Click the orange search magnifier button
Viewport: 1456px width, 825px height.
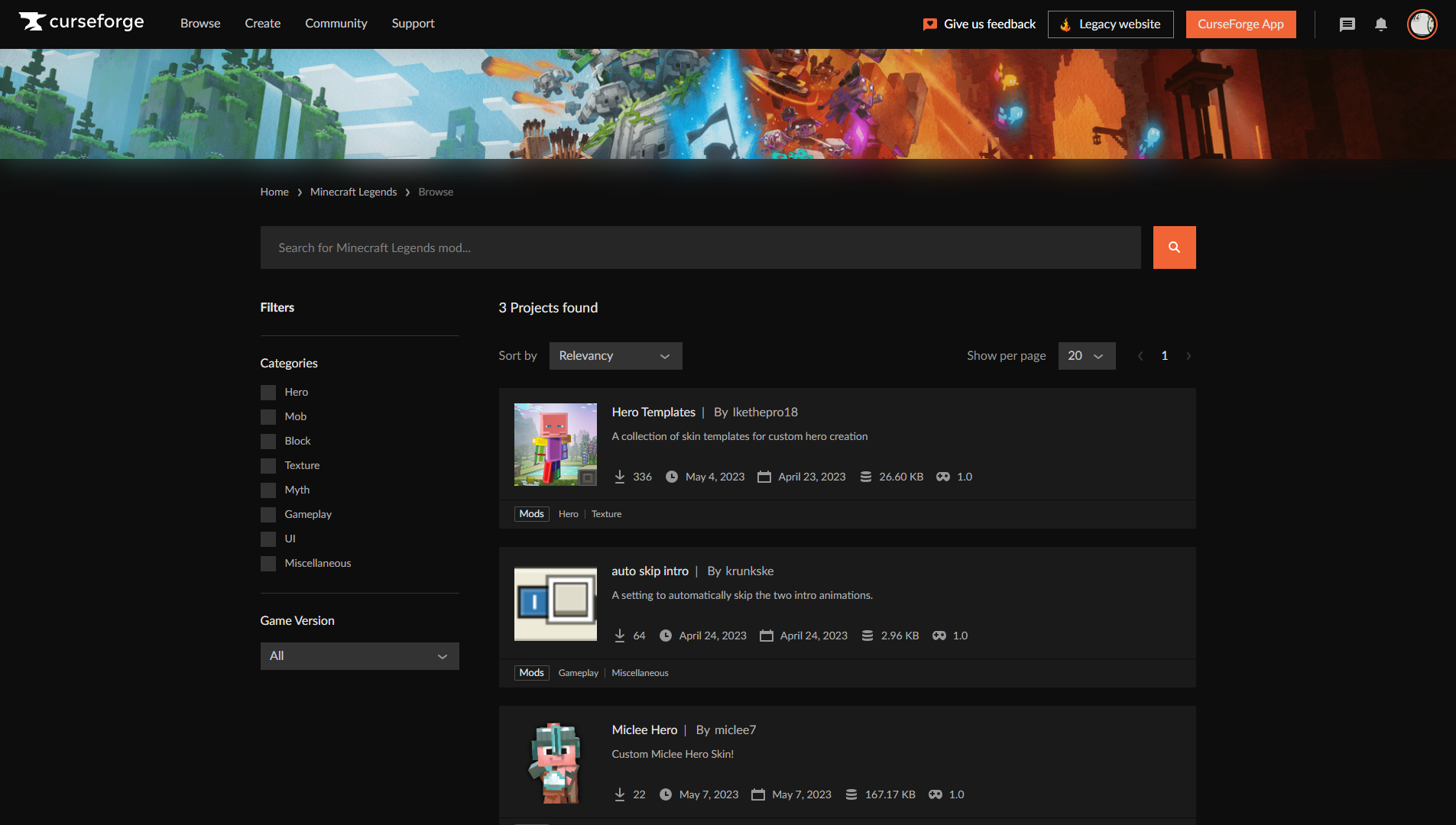[x=1174, y=247]
